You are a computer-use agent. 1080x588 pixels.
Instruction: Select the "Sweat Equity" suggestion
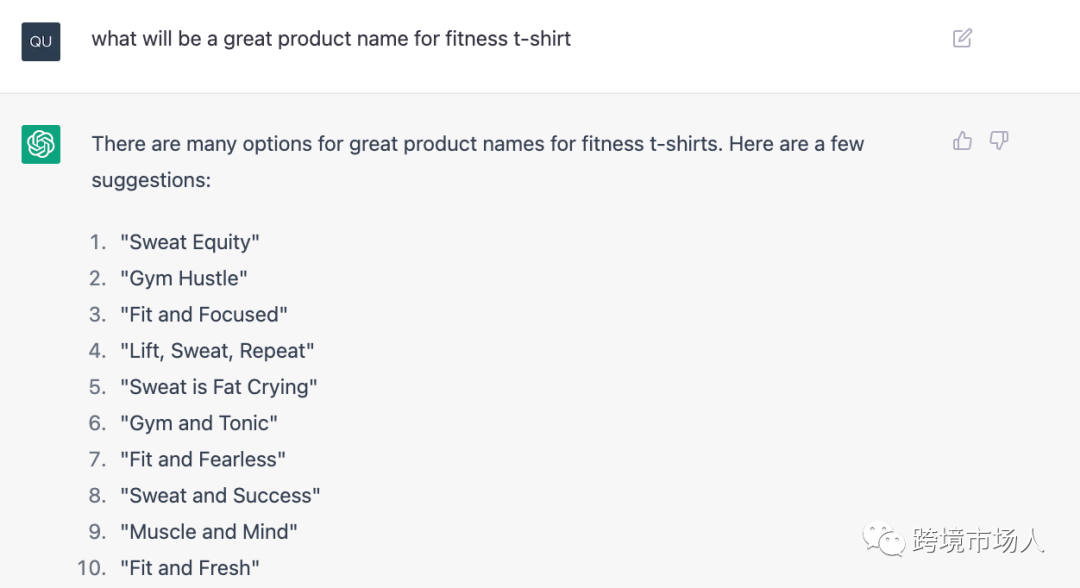190,242
